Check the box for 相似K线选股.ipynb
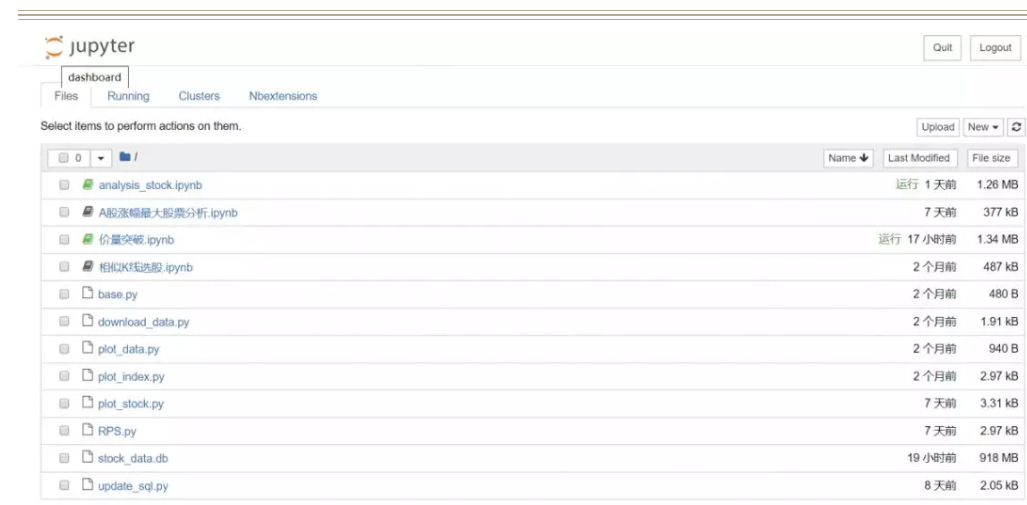Image resolution: width=1027 pixels, height=505 pixels. point(64,267)
